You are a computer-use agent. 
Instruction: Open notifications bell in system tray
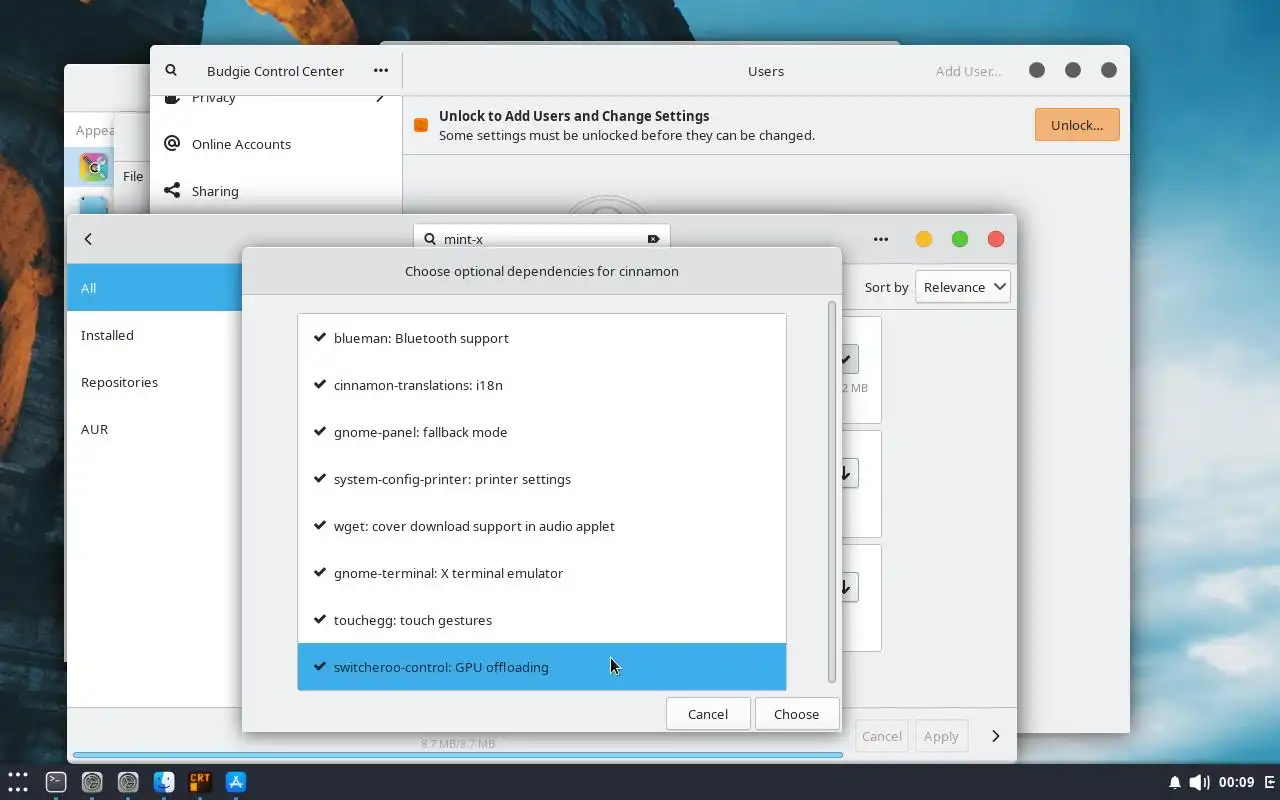1175,782
